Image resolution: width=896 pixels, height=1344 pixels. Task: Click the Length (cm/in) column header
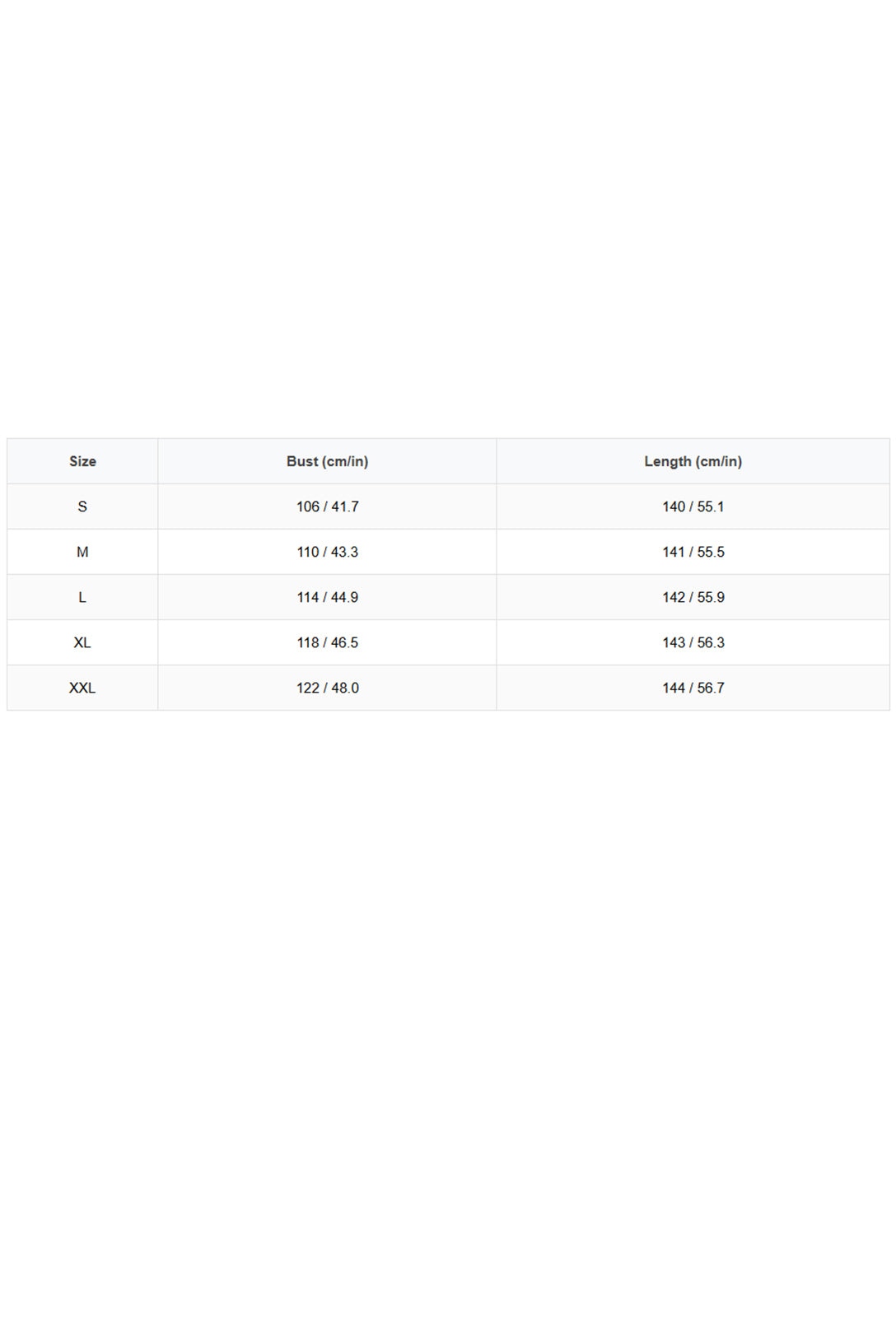(x=693, y=461)
